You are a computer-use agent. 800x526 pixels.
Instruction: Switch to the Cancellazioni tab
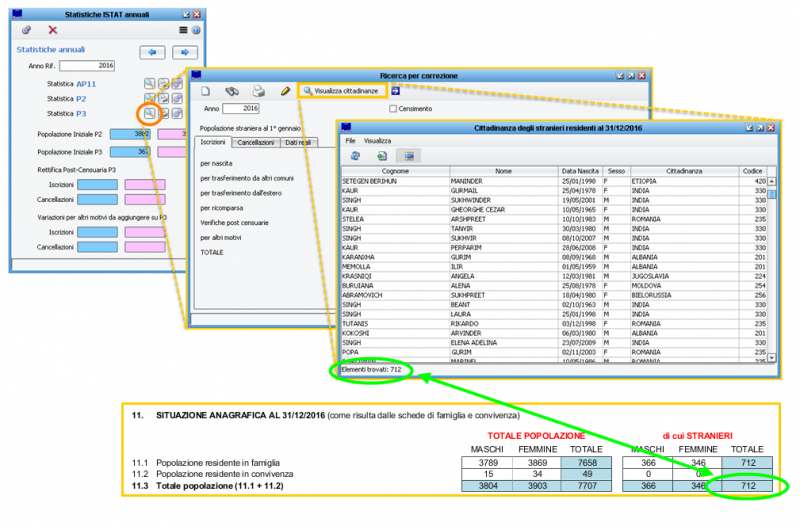[x=256, y=143]
